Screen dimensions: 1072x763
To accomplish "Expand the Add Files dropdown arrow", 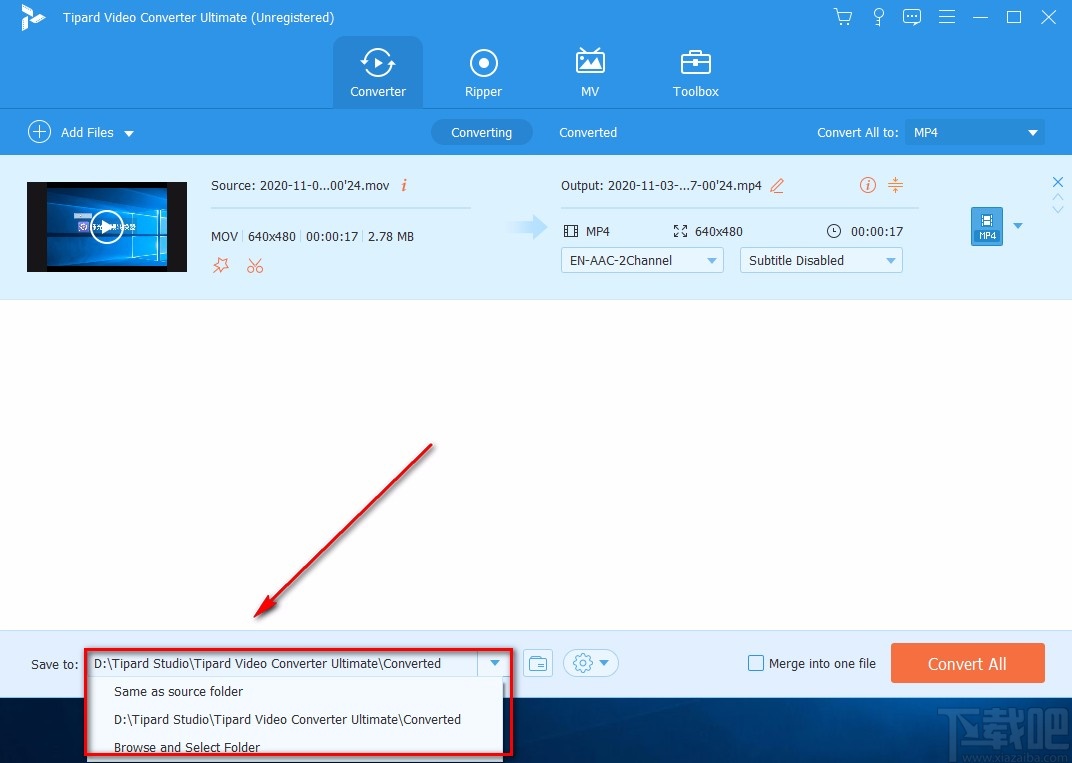I will (129, 133).
